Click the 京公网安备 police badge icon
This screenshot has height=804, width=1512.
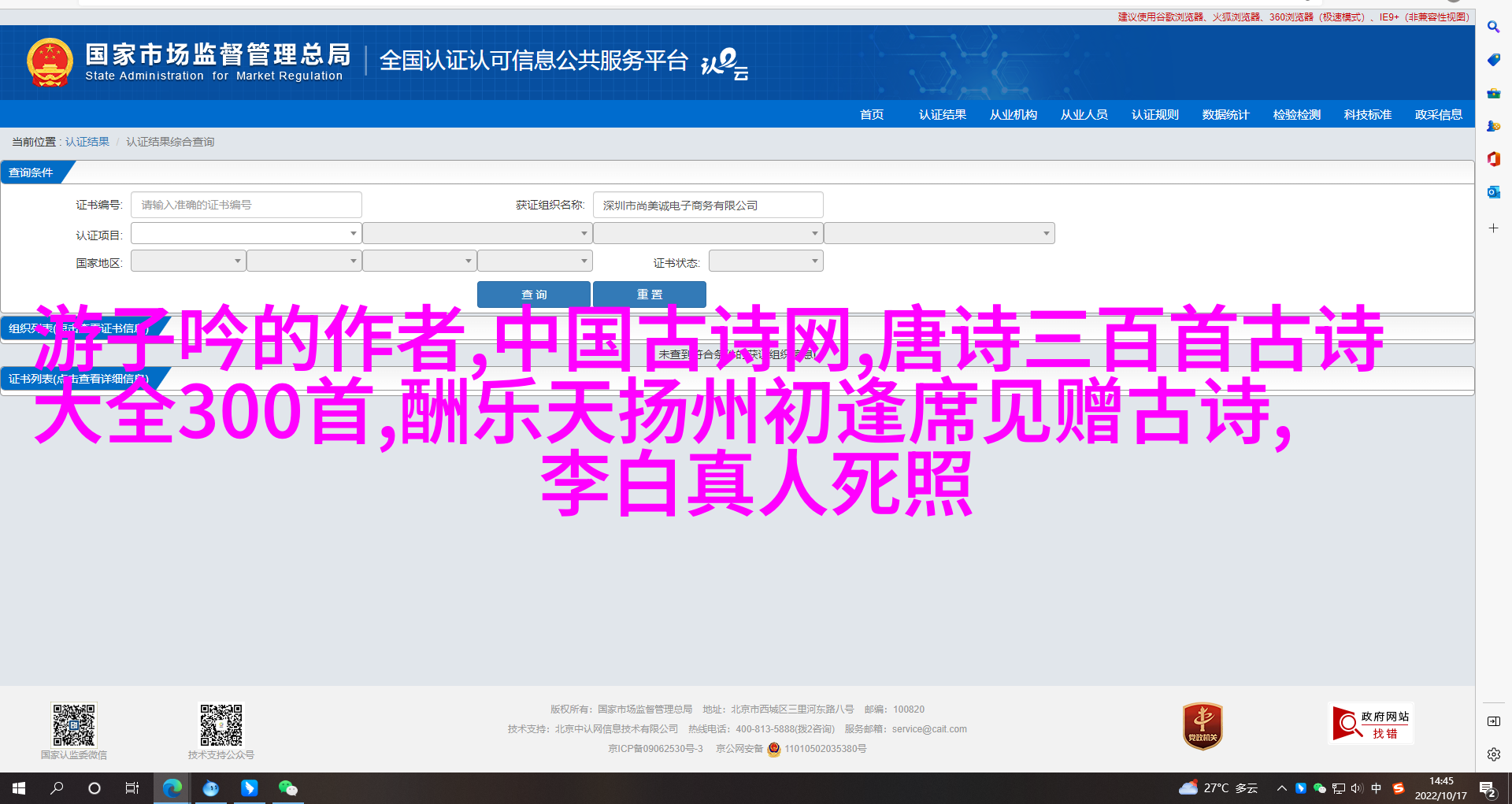pyautogui.click(x=774, y=749)
